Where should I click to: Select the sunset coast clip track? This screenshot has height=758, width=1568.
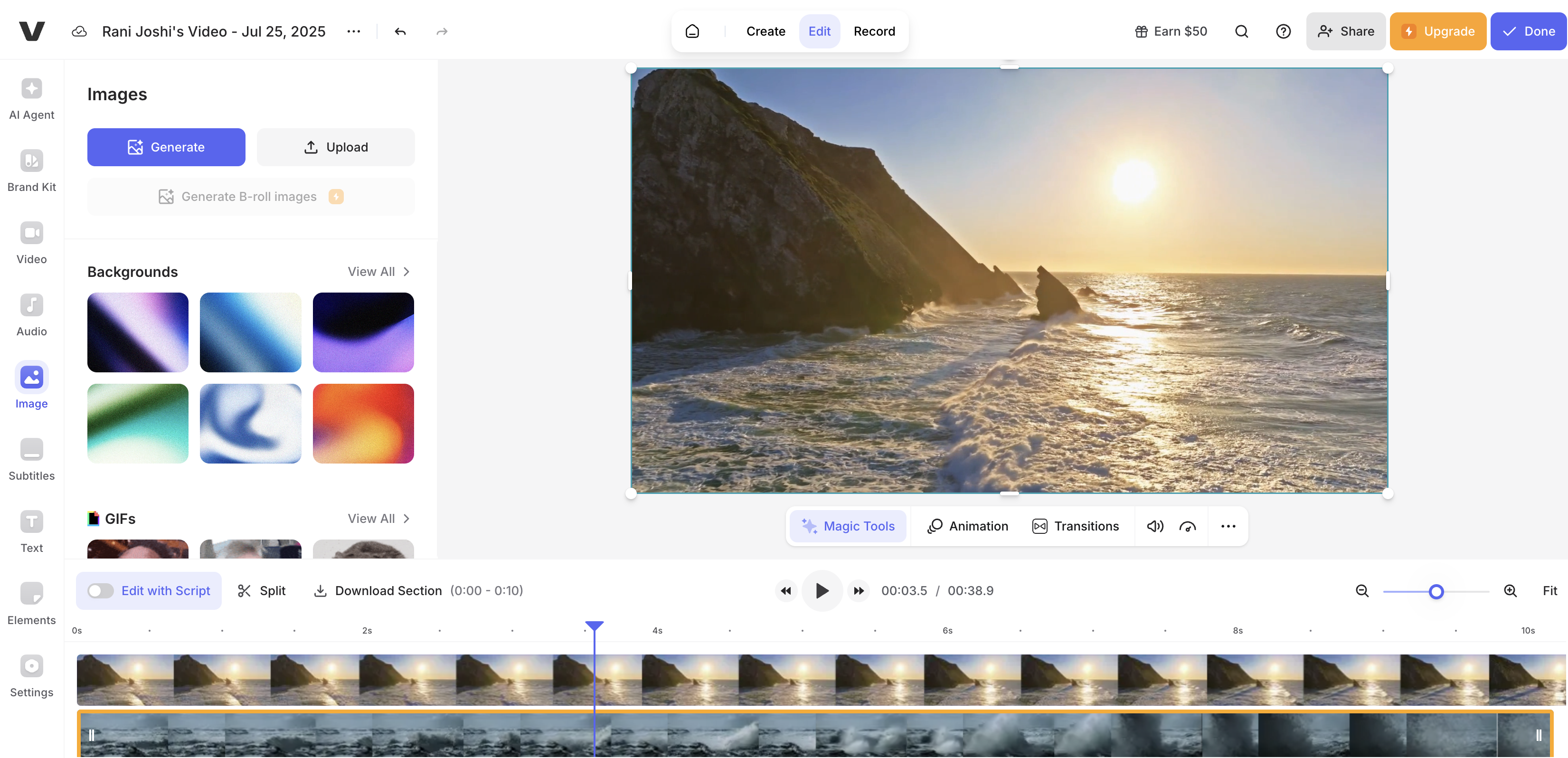point(821,680)
